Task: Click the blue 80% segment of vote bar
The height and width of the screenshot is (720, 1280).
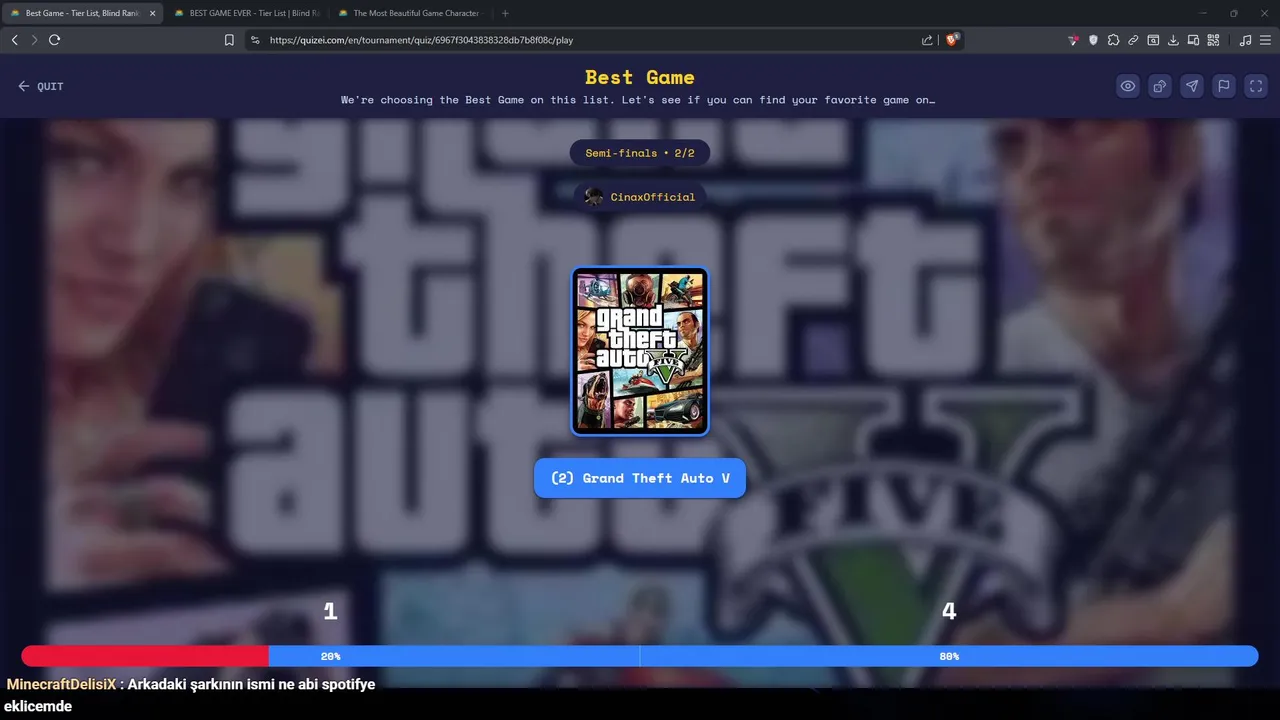Action: click(x=763, y=656)
